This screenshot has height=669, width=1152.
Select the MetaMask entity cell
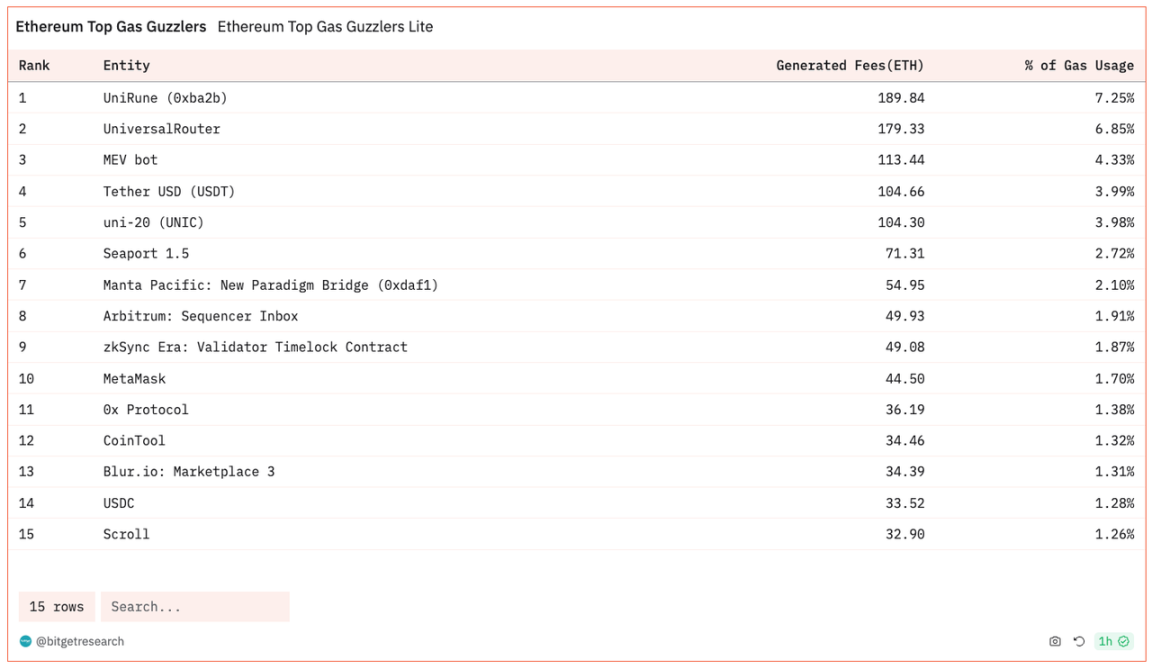(134, 379)
